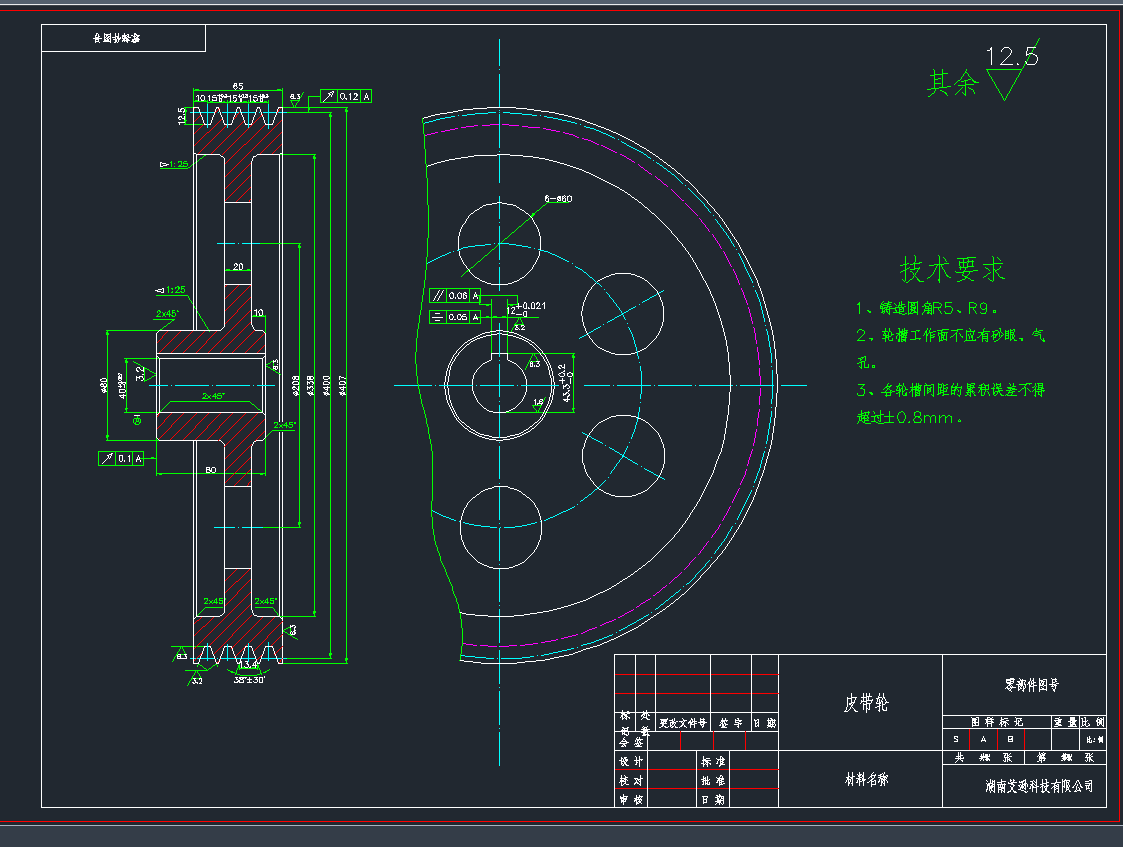Select the 0.12 A runout tolerance frame

point(347,96)
